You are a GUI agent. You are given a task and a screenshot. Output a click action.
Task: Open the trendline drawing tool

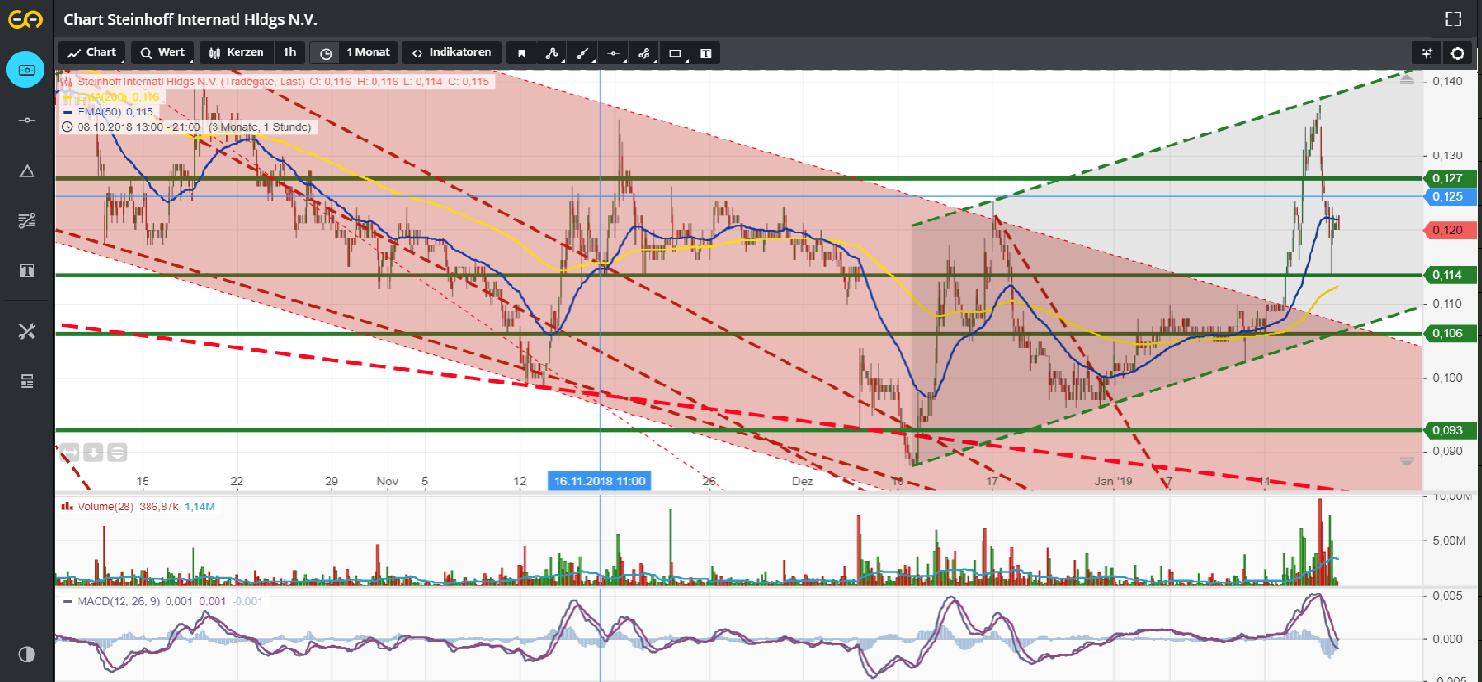(x=583, y=52)
